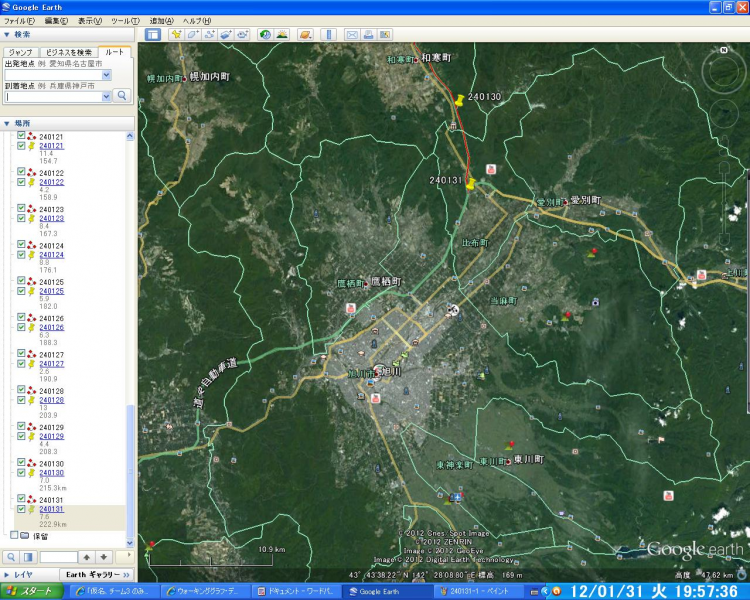Check the 保留 folder checkbox
Screen dimensions: 750x600
[x=14, y=535]
